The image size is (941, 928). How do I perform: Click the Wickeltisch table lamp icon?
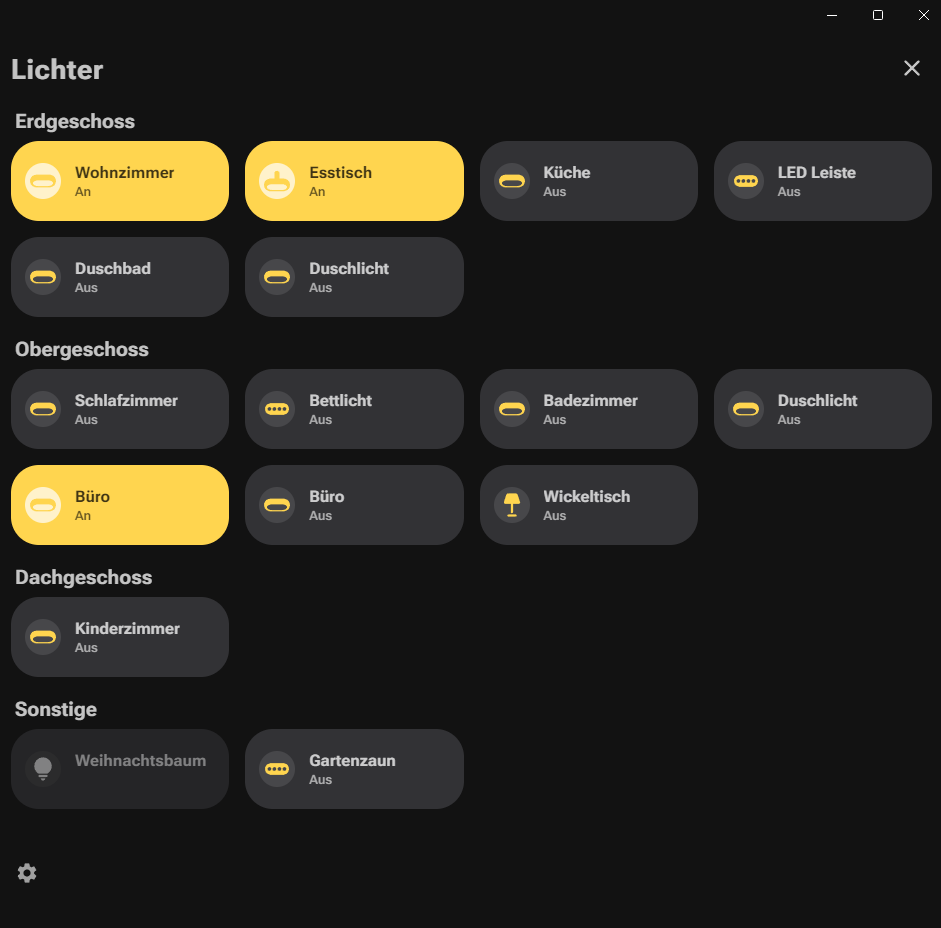pos(512,505)
